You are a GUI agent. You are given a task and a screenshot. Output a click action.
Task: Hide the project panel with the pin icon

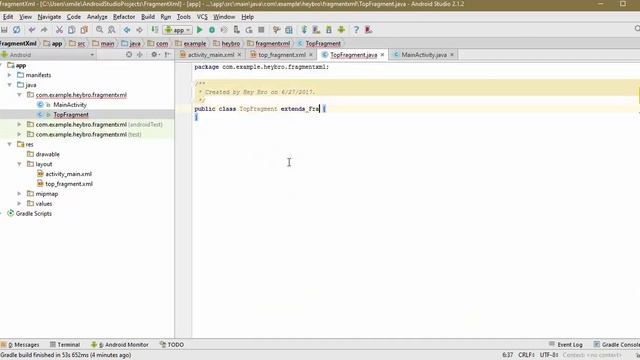(x=167, y=54)
